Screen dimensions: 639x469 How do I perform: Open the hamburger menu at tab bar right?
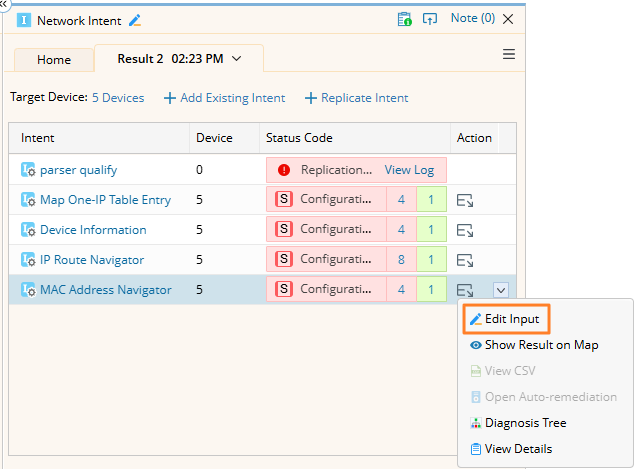(509, 55)
